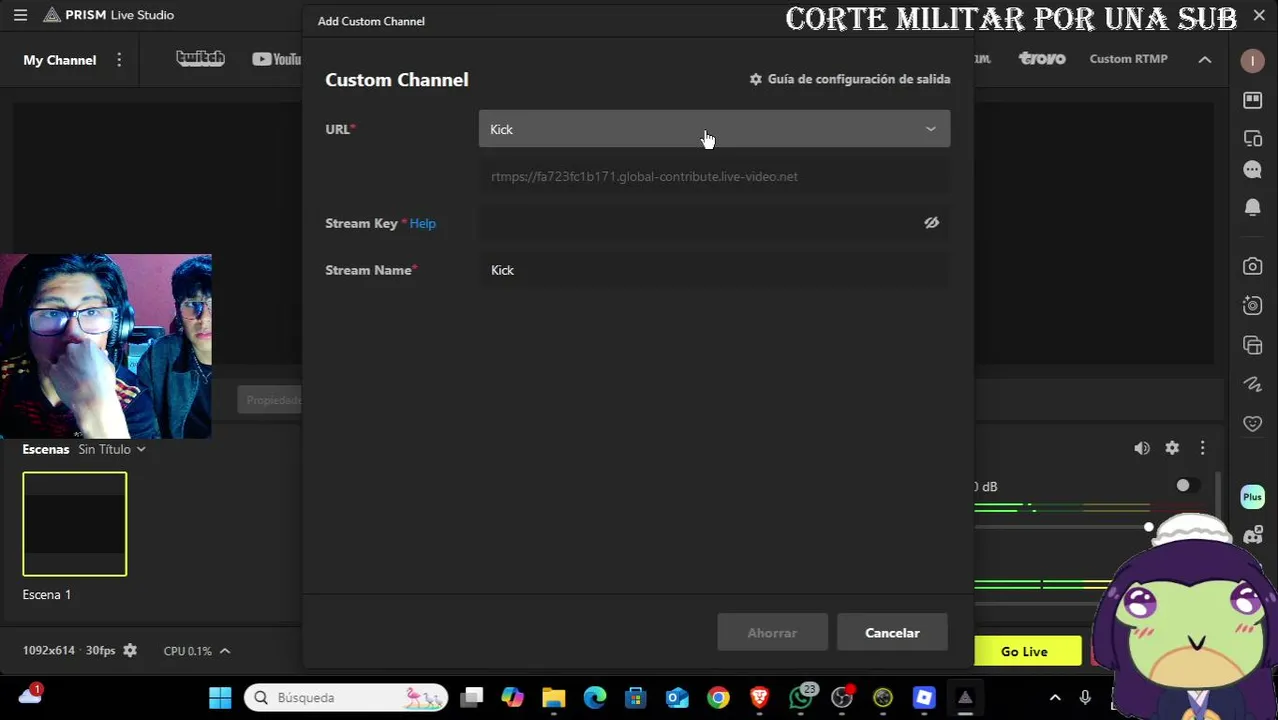
Task: Open WhatsApp from the taskbar
Action: click(801, 697)
